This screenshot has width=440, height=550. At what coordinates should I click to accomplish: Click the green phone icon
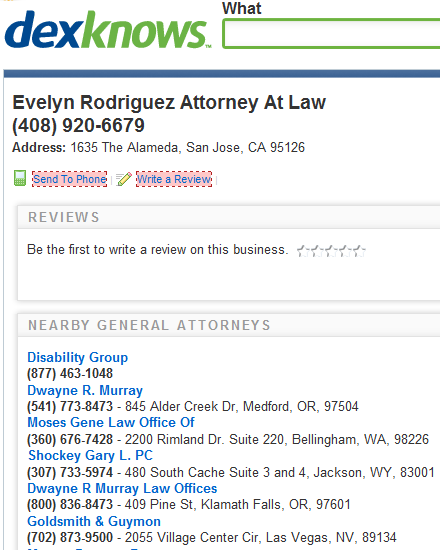coord(20,178)
